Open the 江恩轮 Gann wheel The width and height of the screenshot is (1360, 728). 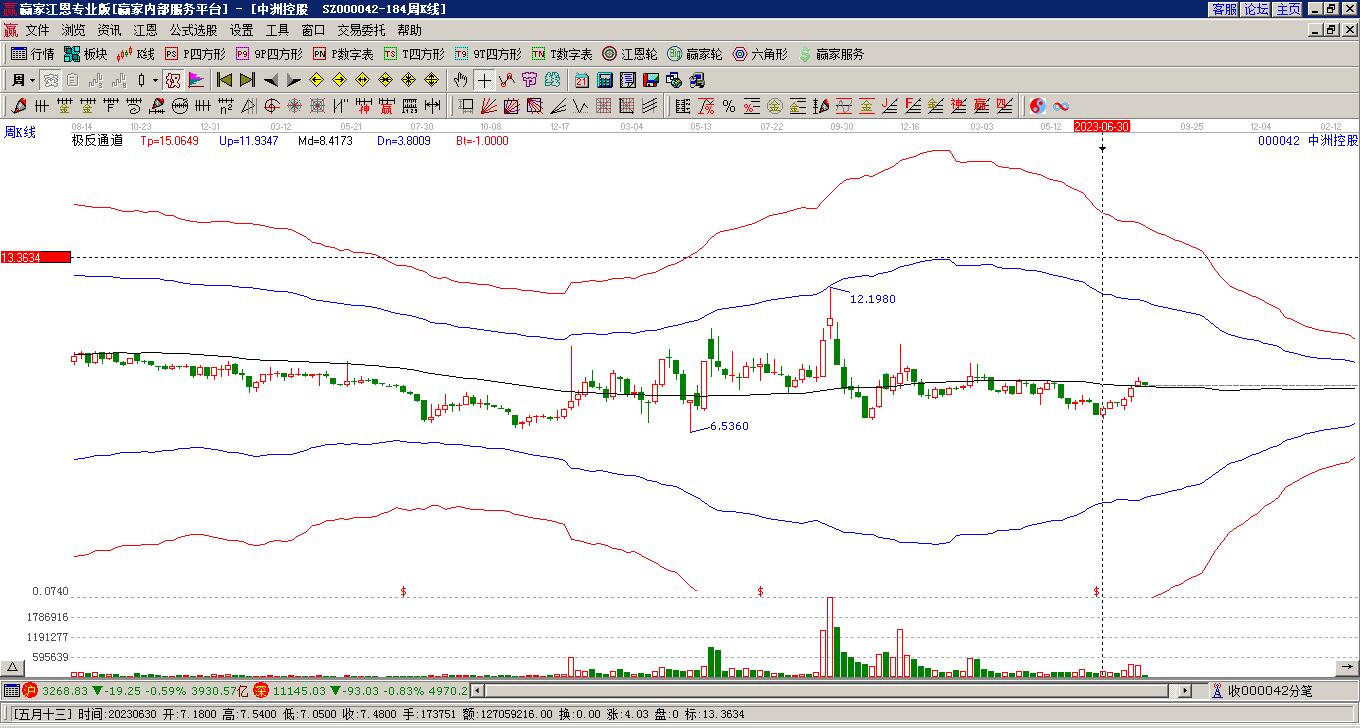click(x=629, y=54)
